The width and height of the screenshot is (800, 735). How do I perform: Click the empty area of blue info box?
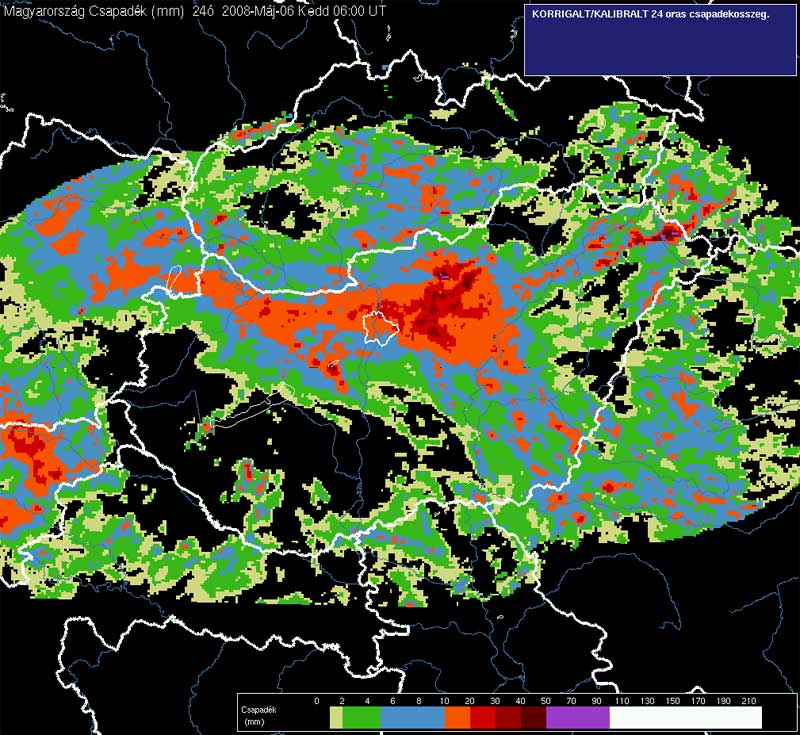[660, 50]
